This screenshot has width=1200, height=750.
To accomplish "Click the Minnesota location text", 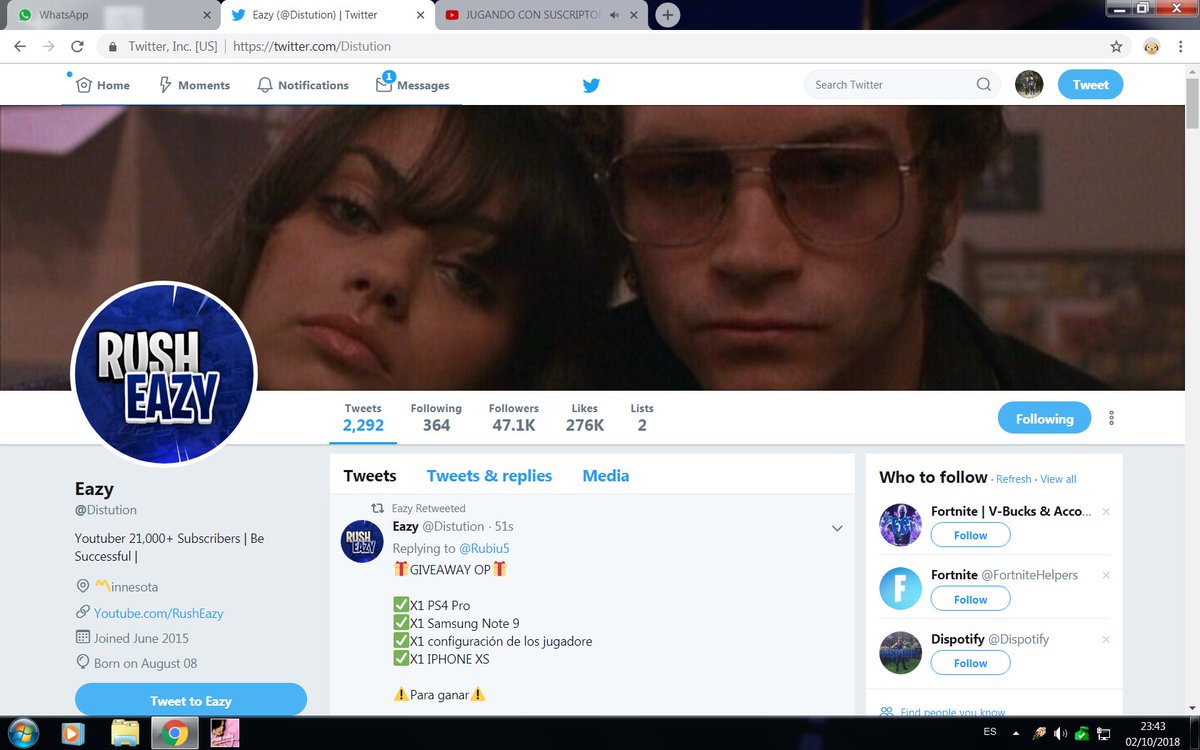I will click(126, 586).
